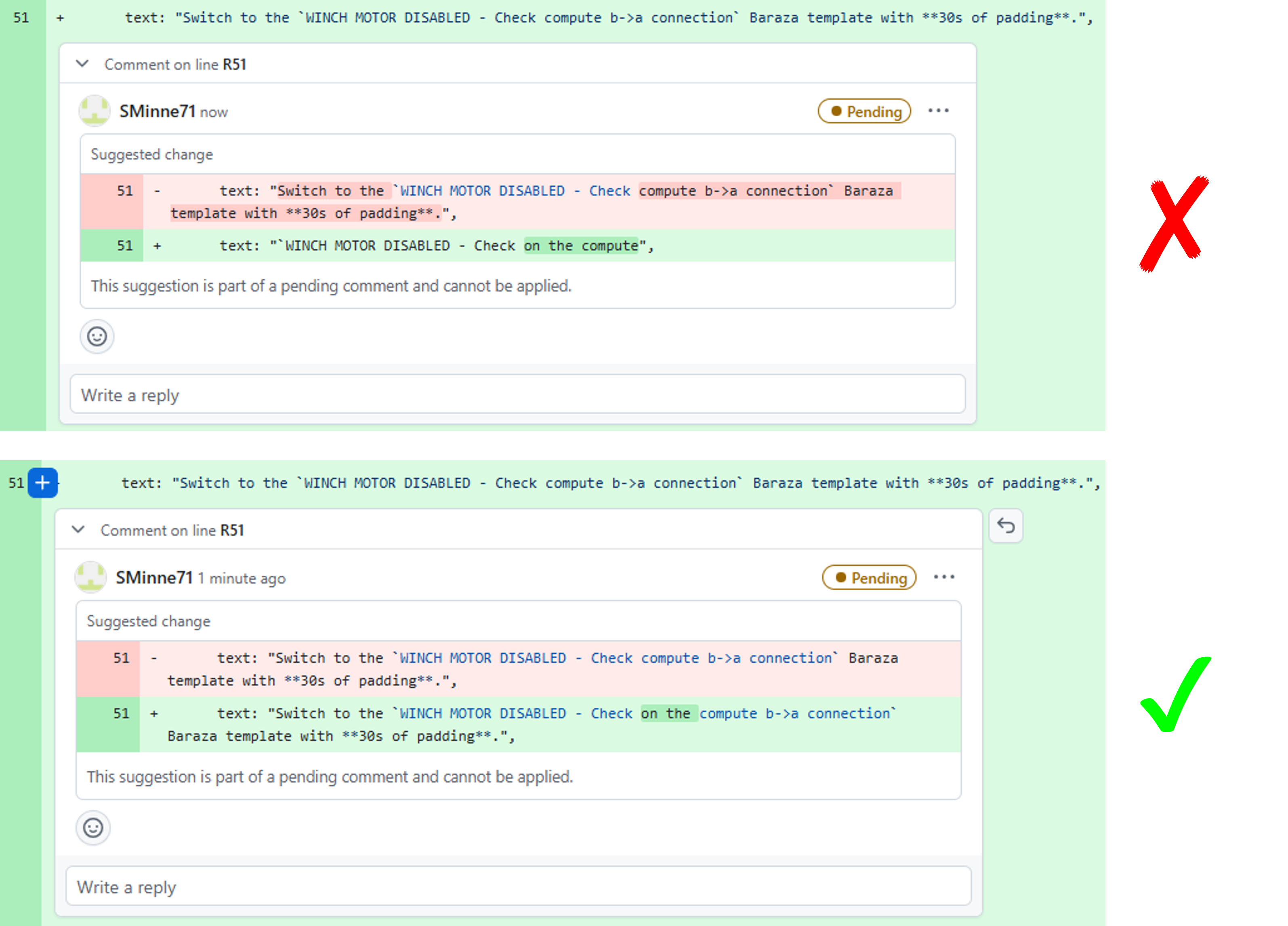Click lower 'This suggestion is part of a pending comment' note
1288x926 pixels.
(x=330, y=777)
